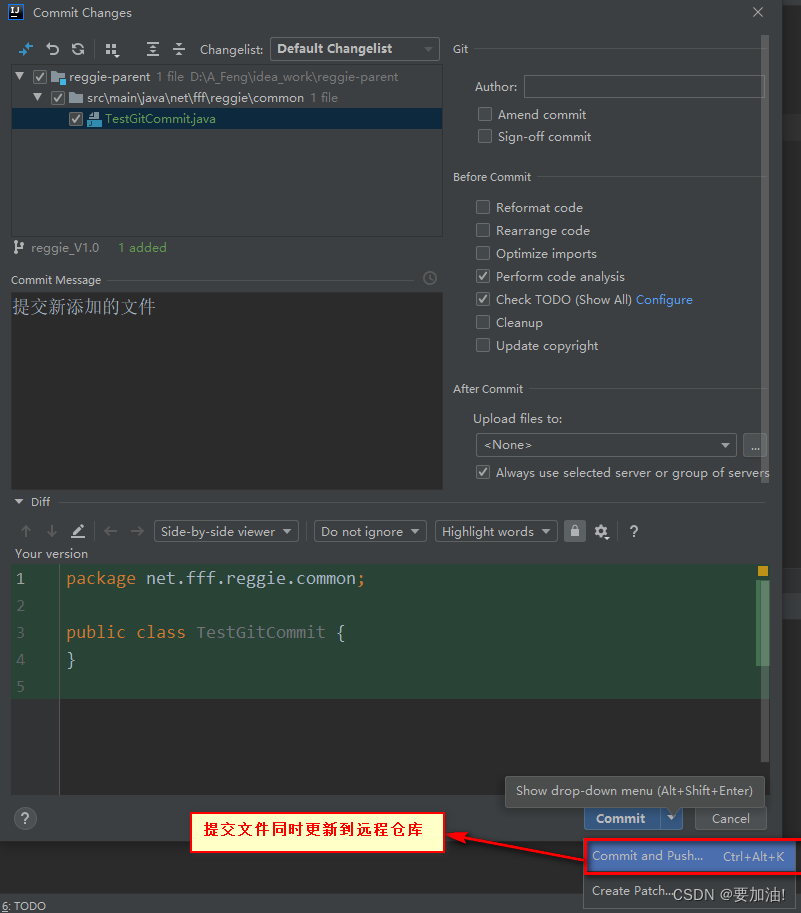Click the Group By icon
This screenshot has width=801, height=913.
112,50
